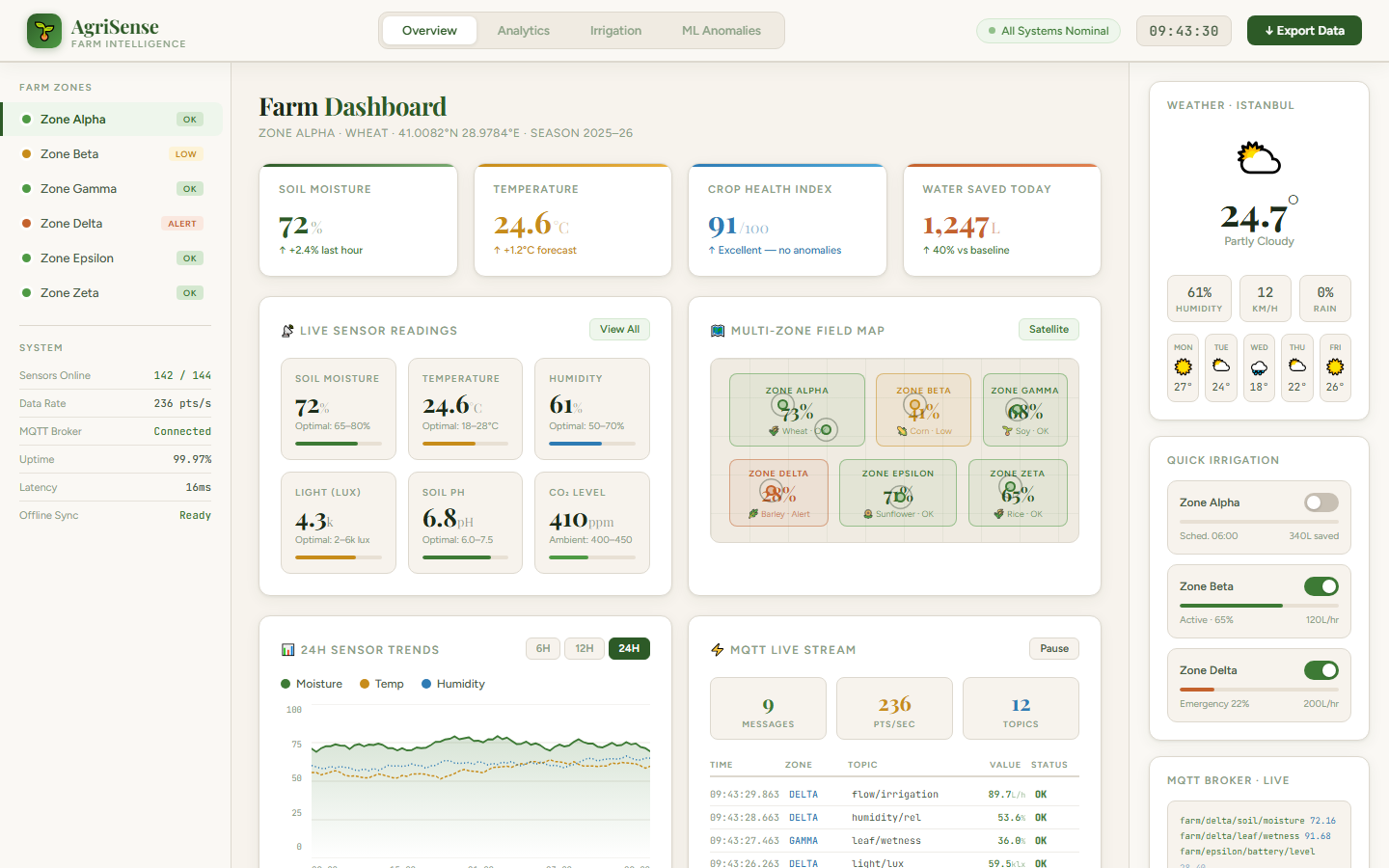The image size is (1389, 868).
Task: Select Zone Epsilon in farm zones
Action: tap(112, 258)
